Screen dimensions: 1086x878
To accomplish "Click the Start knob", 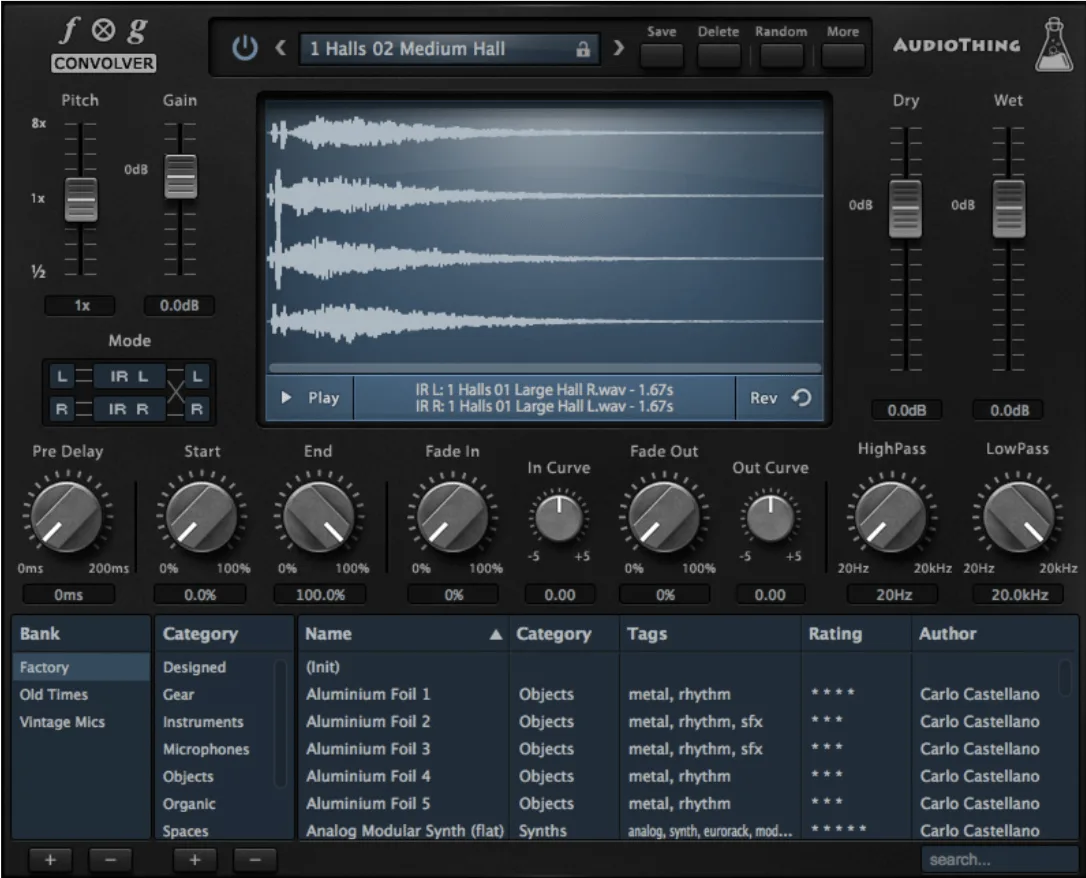I will pos(202,517).
